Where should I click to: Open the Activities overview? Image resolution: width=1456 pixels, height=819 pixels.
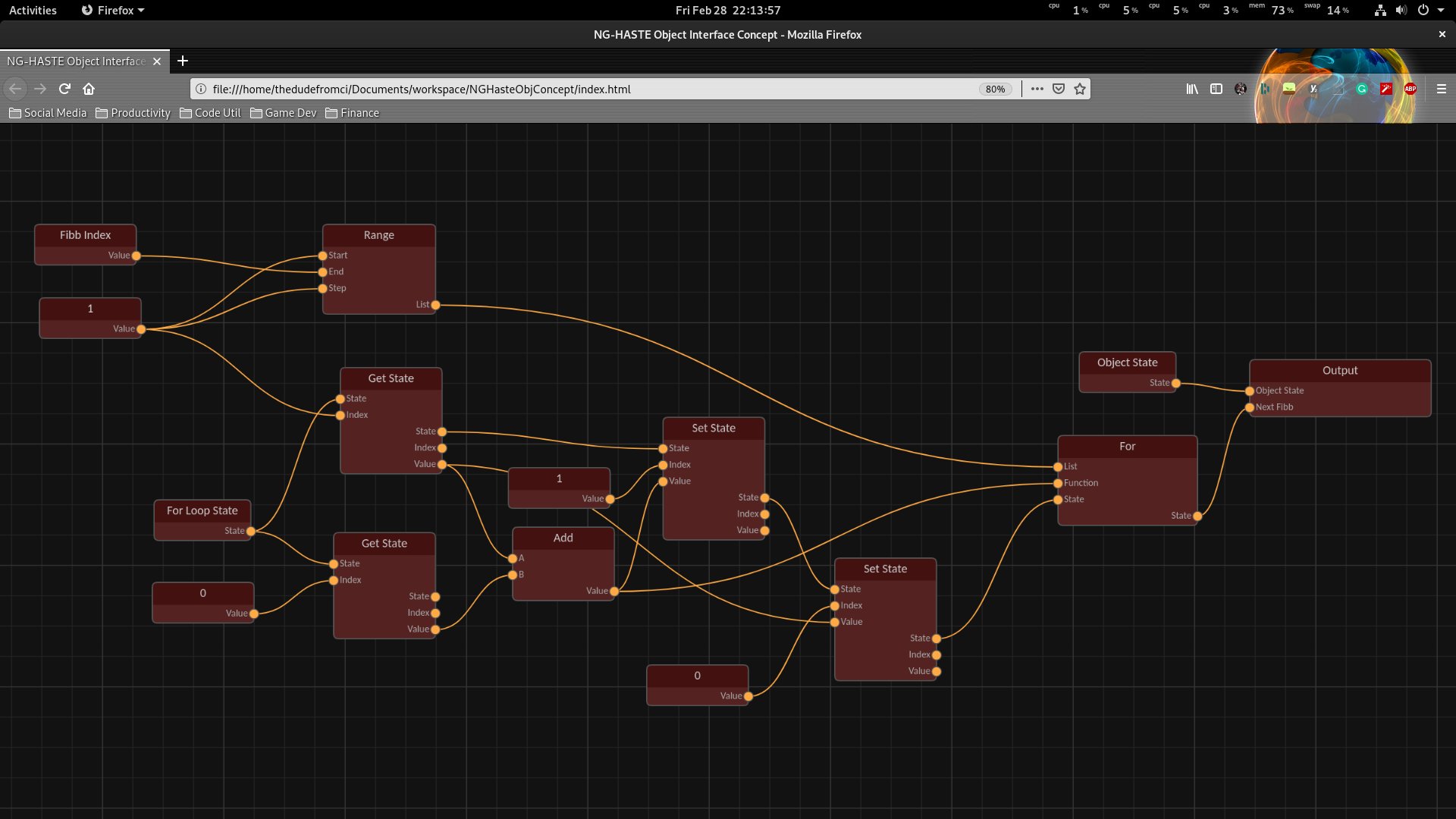pos(33,10)
